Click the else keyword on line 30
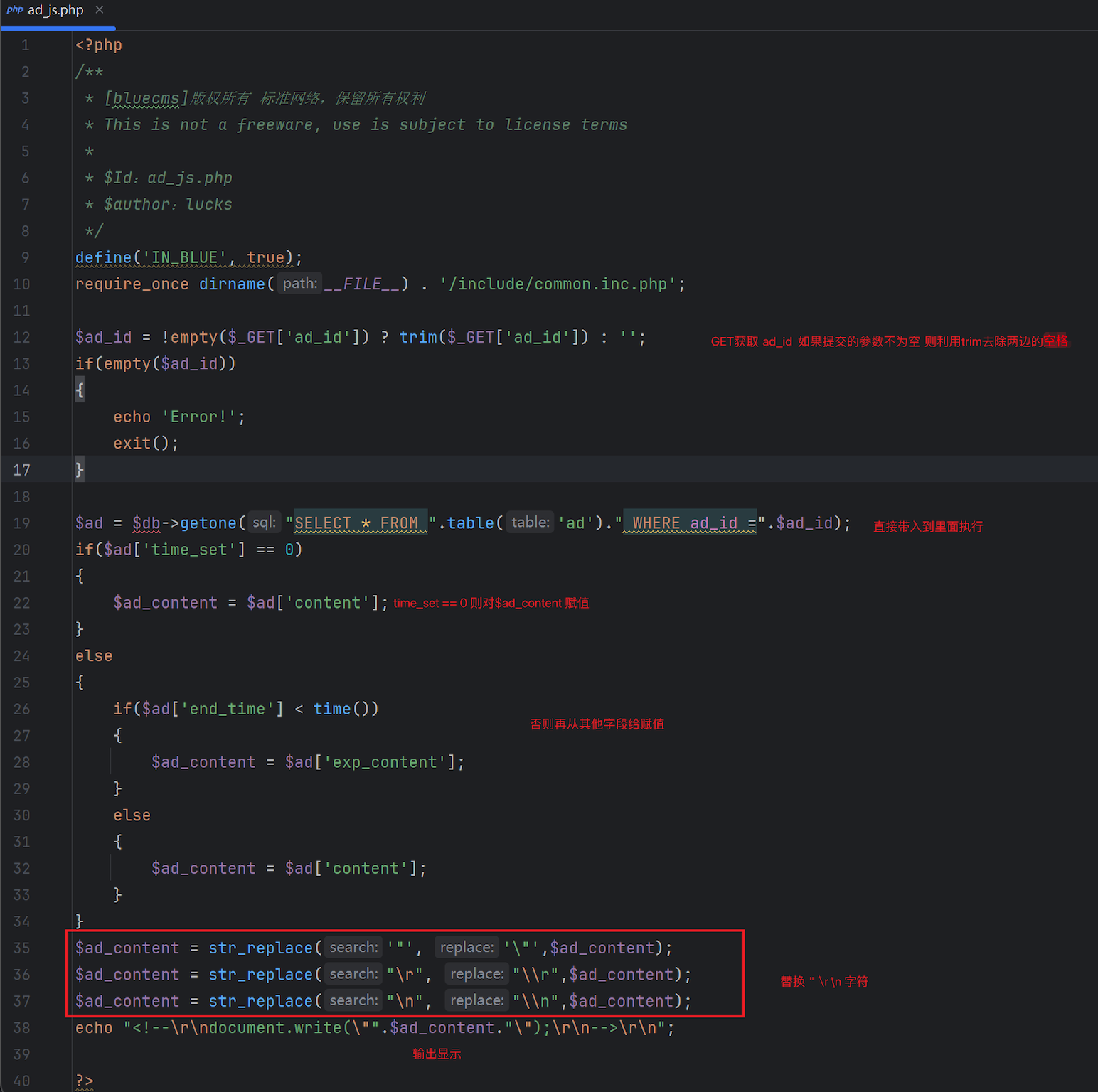 click(132, 816)
